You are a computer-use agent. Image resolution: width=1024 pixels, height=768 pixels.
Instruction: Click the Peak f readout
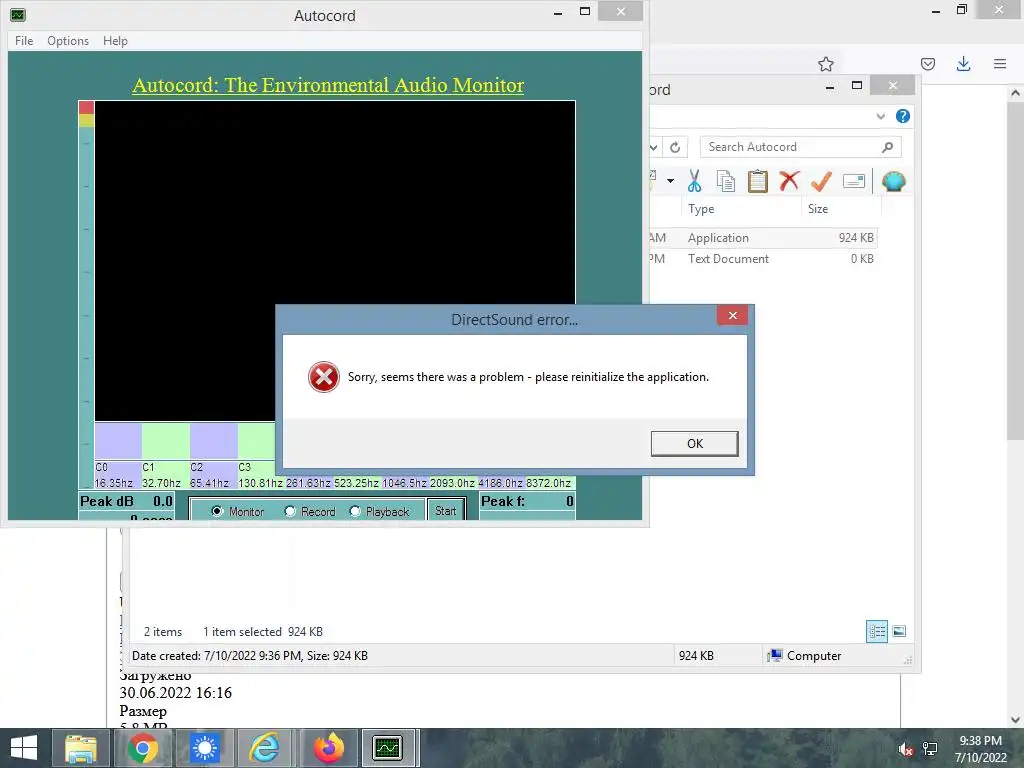pos(527,502)
